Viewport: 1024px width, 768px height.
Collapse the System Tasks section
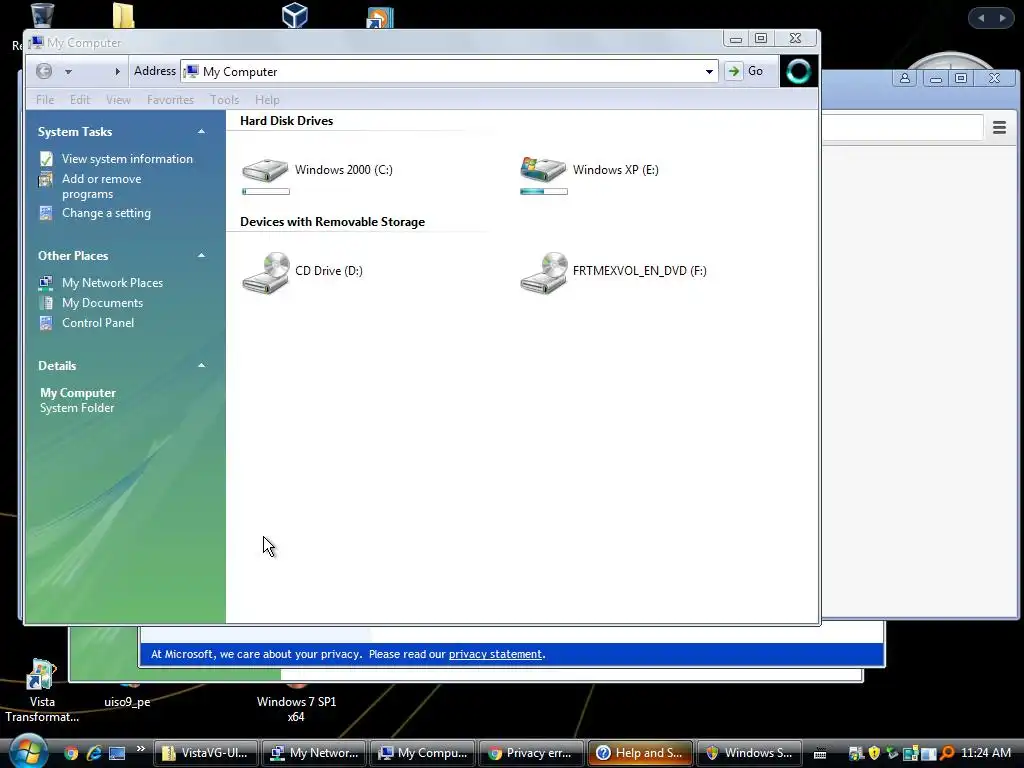tap(201, 131)
